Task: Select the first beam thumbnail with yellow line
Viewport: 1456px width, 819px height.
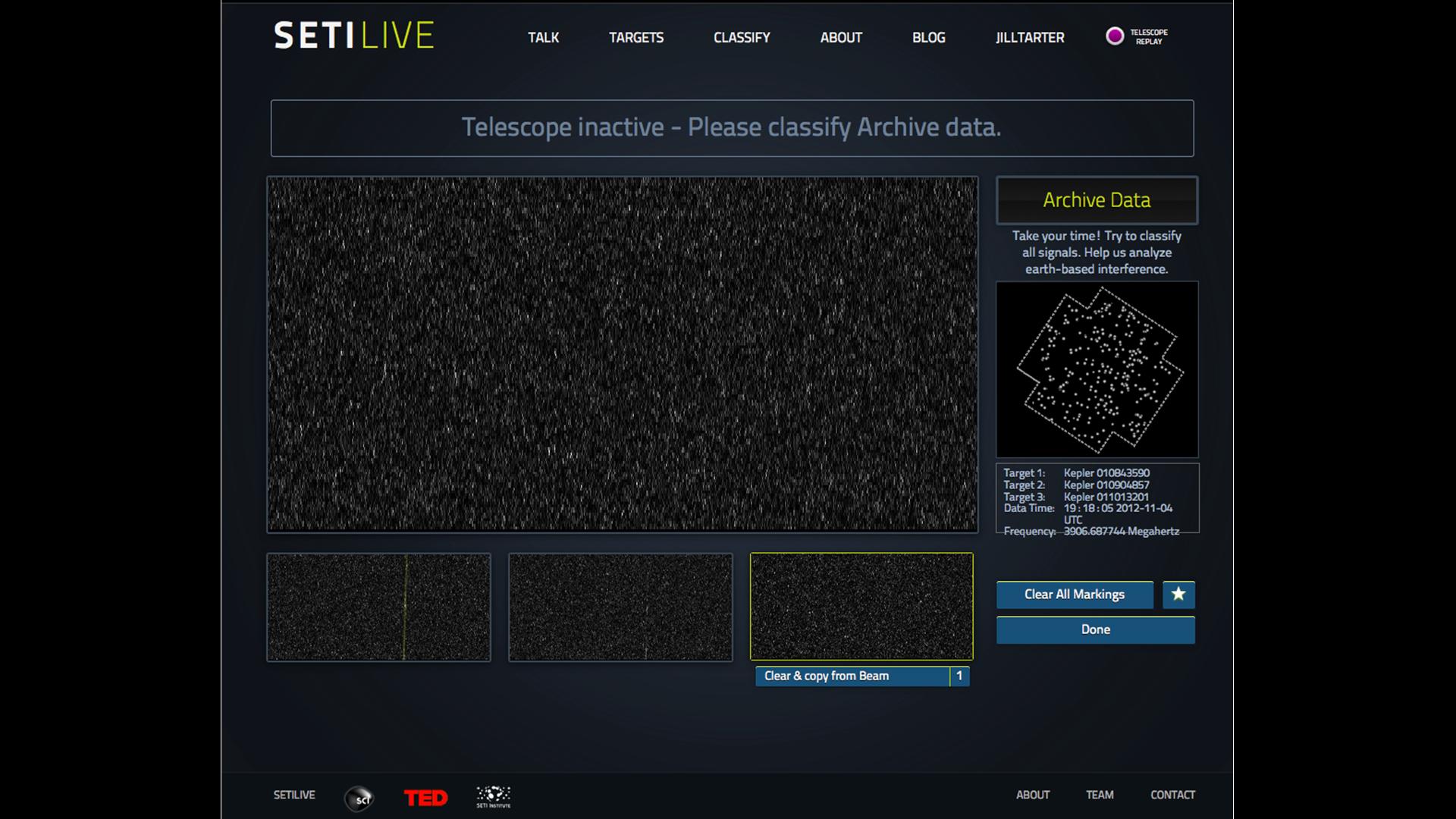Action: pyautogui.click(x=378, y=607)
